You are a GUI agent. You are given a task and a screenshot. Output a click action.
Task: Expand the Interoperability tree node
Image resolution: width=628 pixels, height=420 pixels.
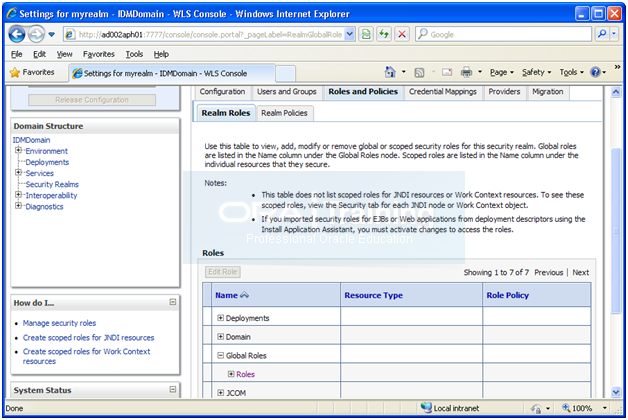18,195
